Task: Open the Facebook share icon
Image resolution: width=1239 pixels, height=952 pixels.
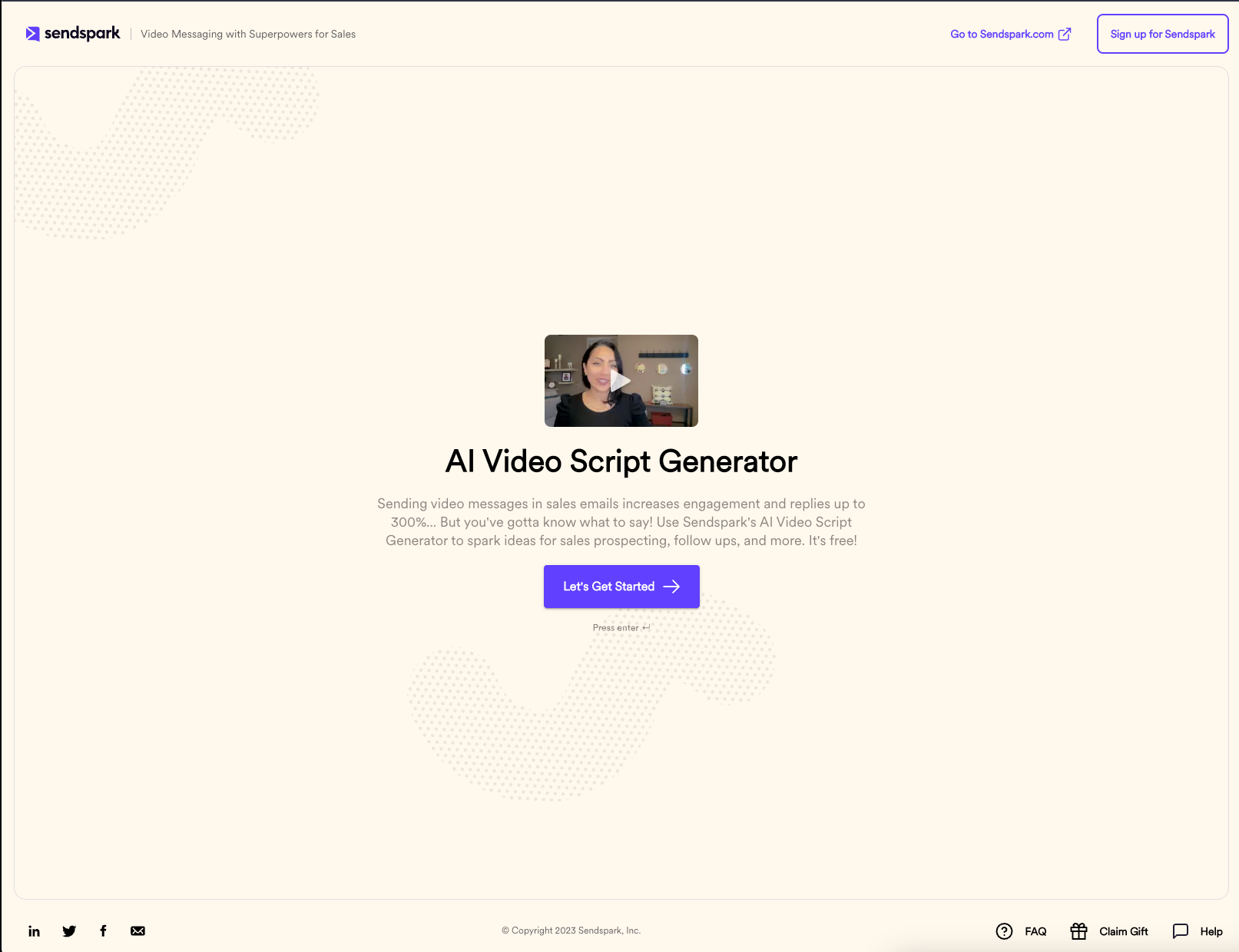Action: point(103,931)
